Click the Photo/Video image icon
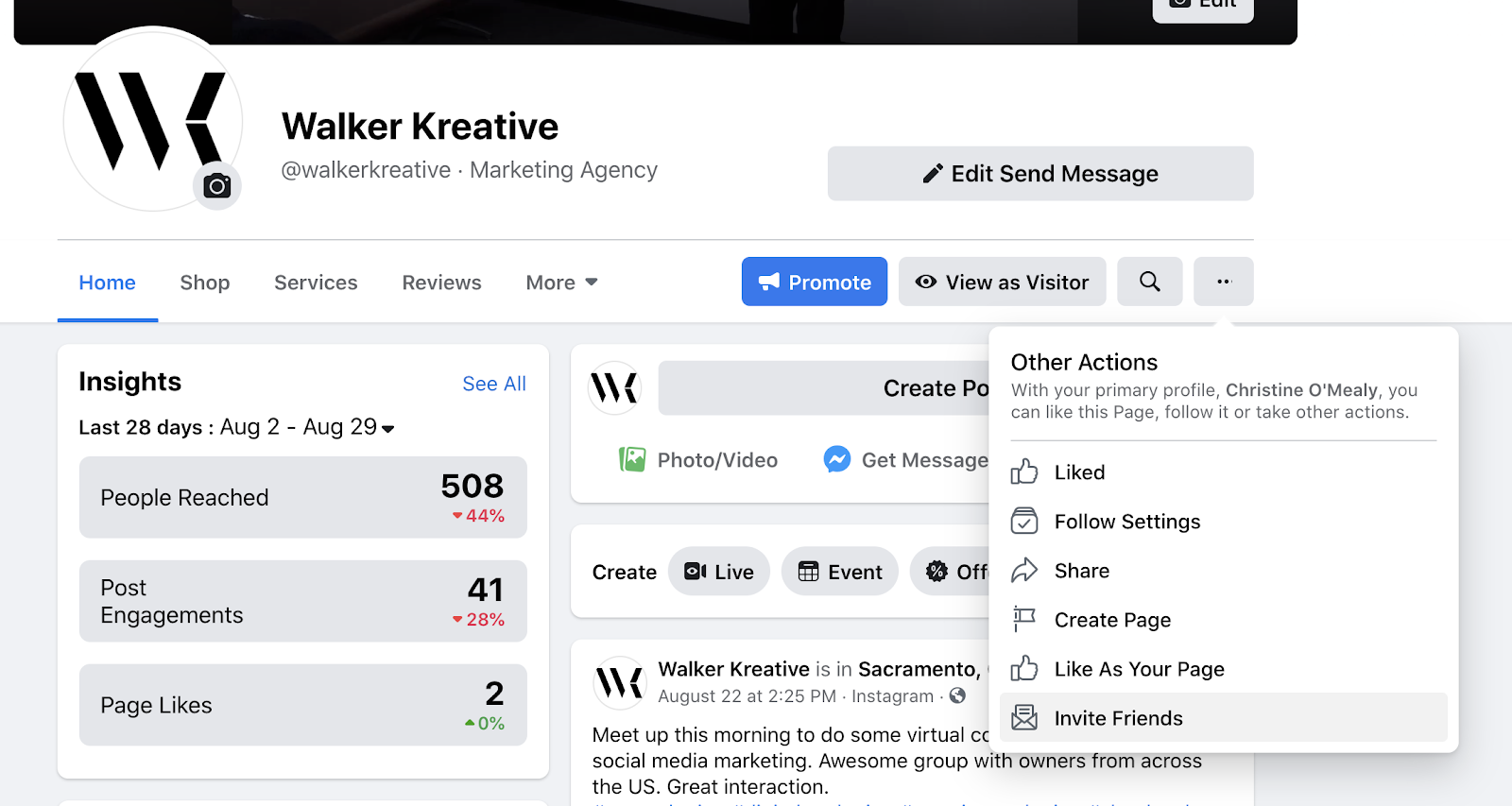 [632, 460]
